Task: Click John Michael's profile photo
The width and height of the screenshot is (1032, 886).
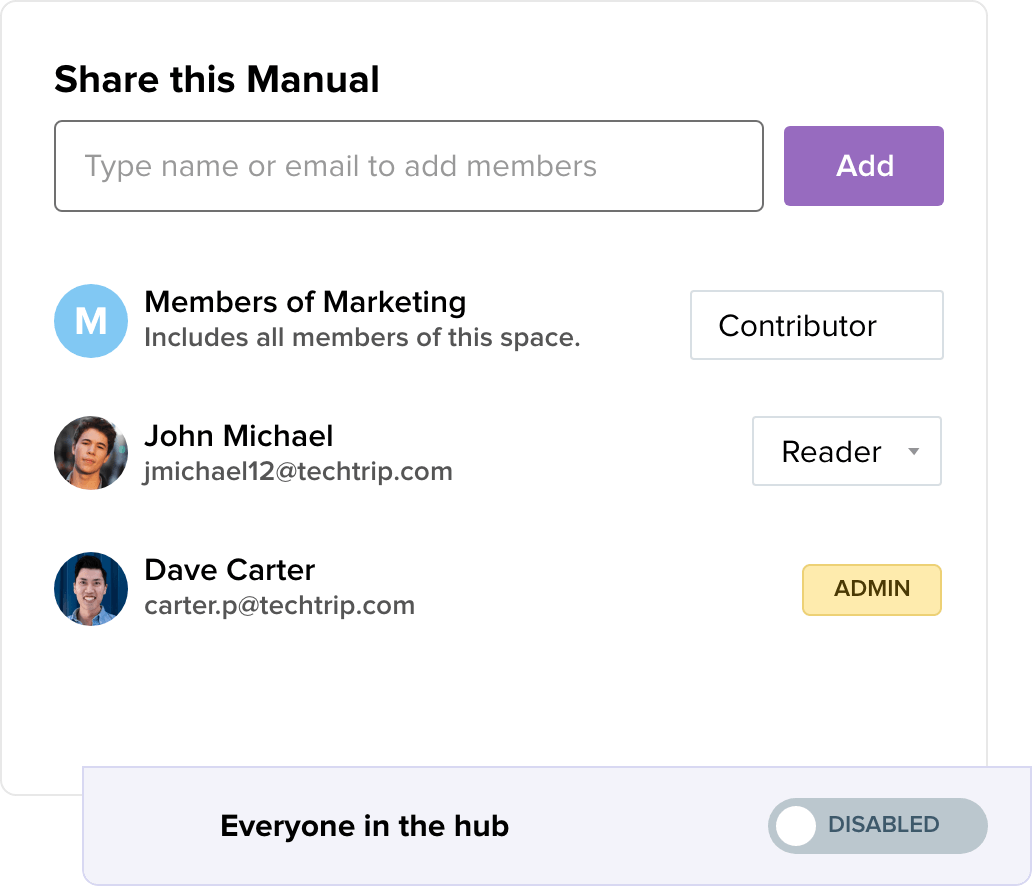Action: [x=91, y=453]
